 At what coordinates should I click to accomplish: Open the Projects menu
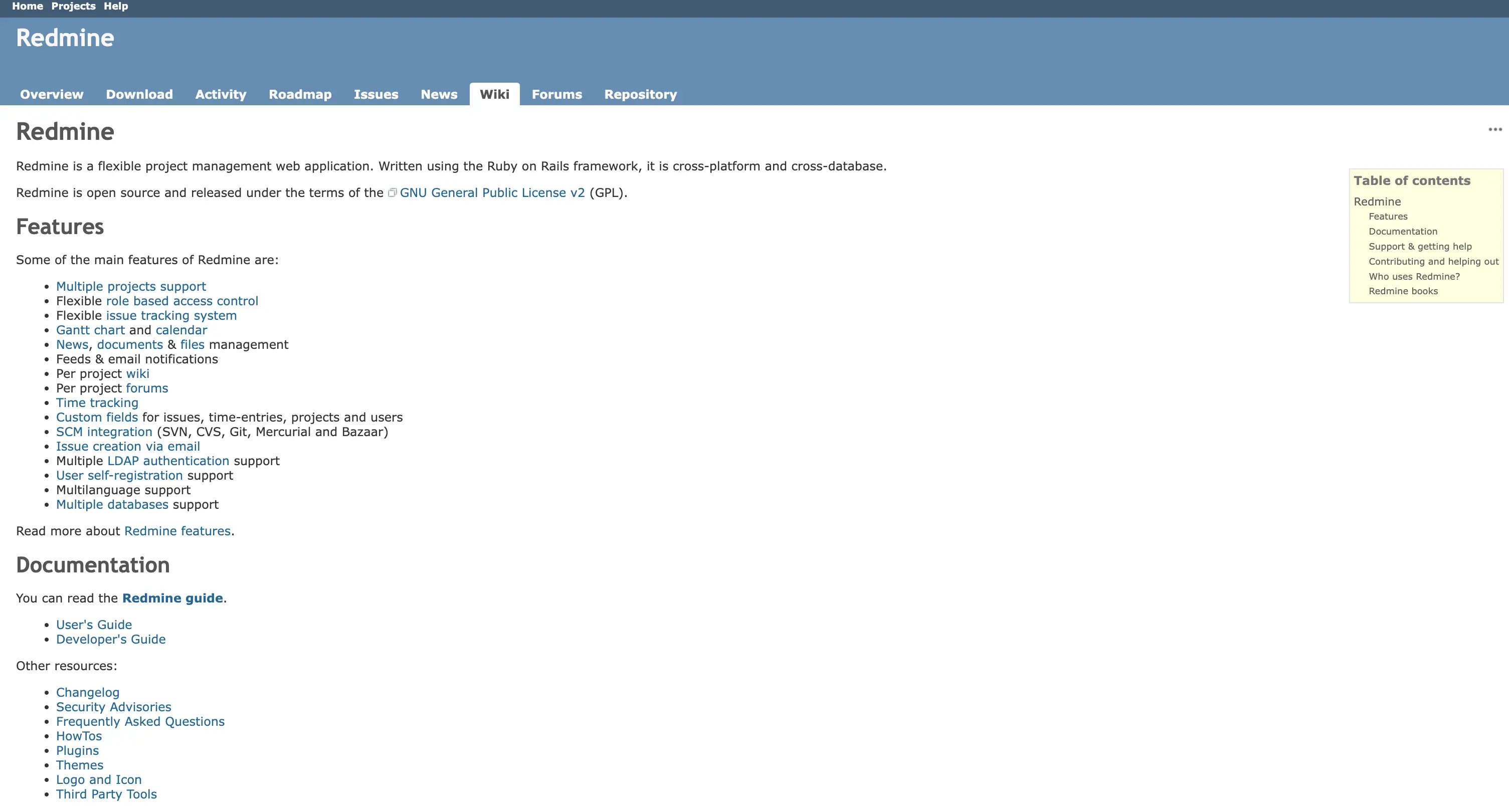[73, 7]
